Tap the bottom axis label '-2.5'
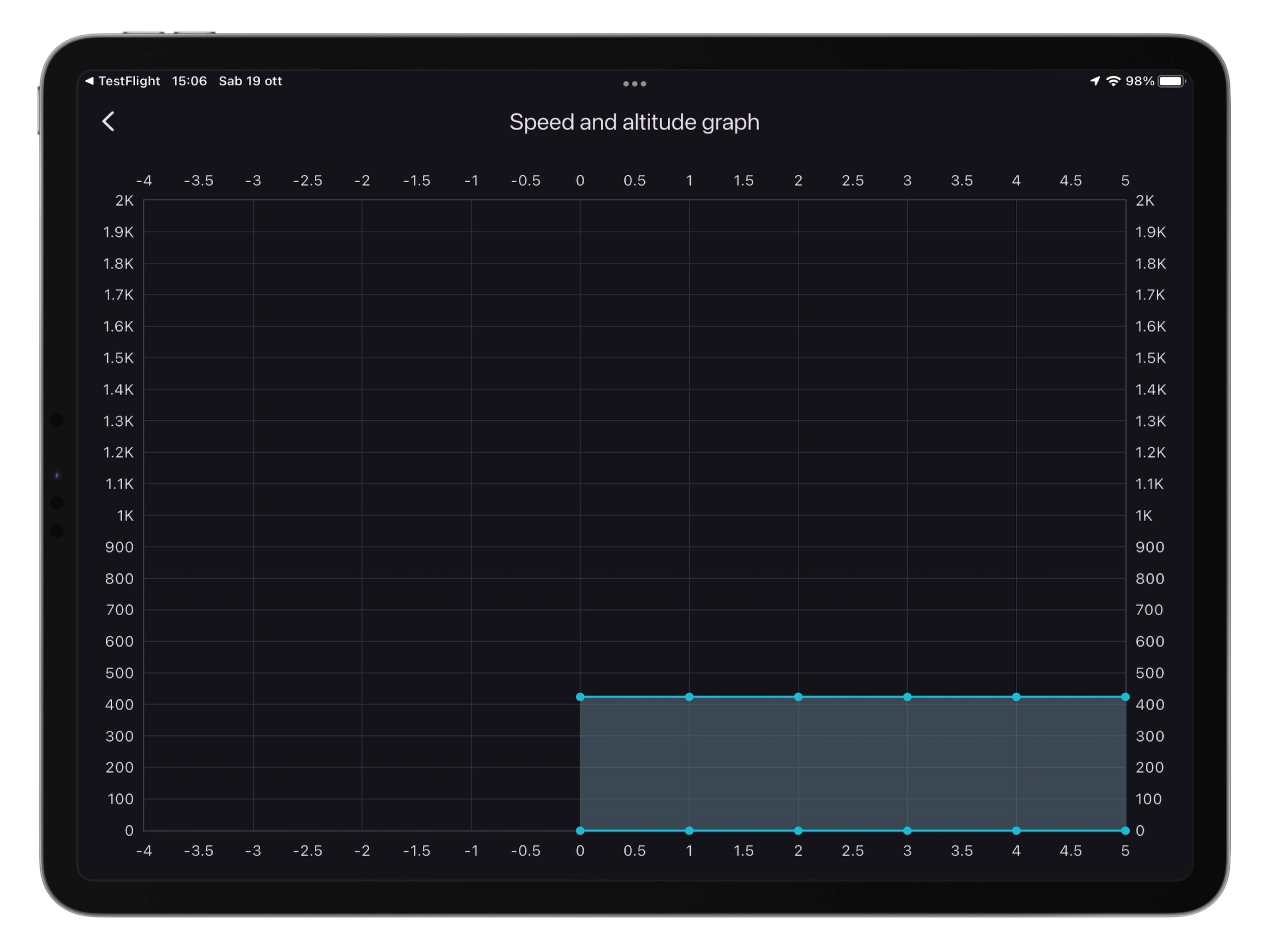 [x=308, y=851]
